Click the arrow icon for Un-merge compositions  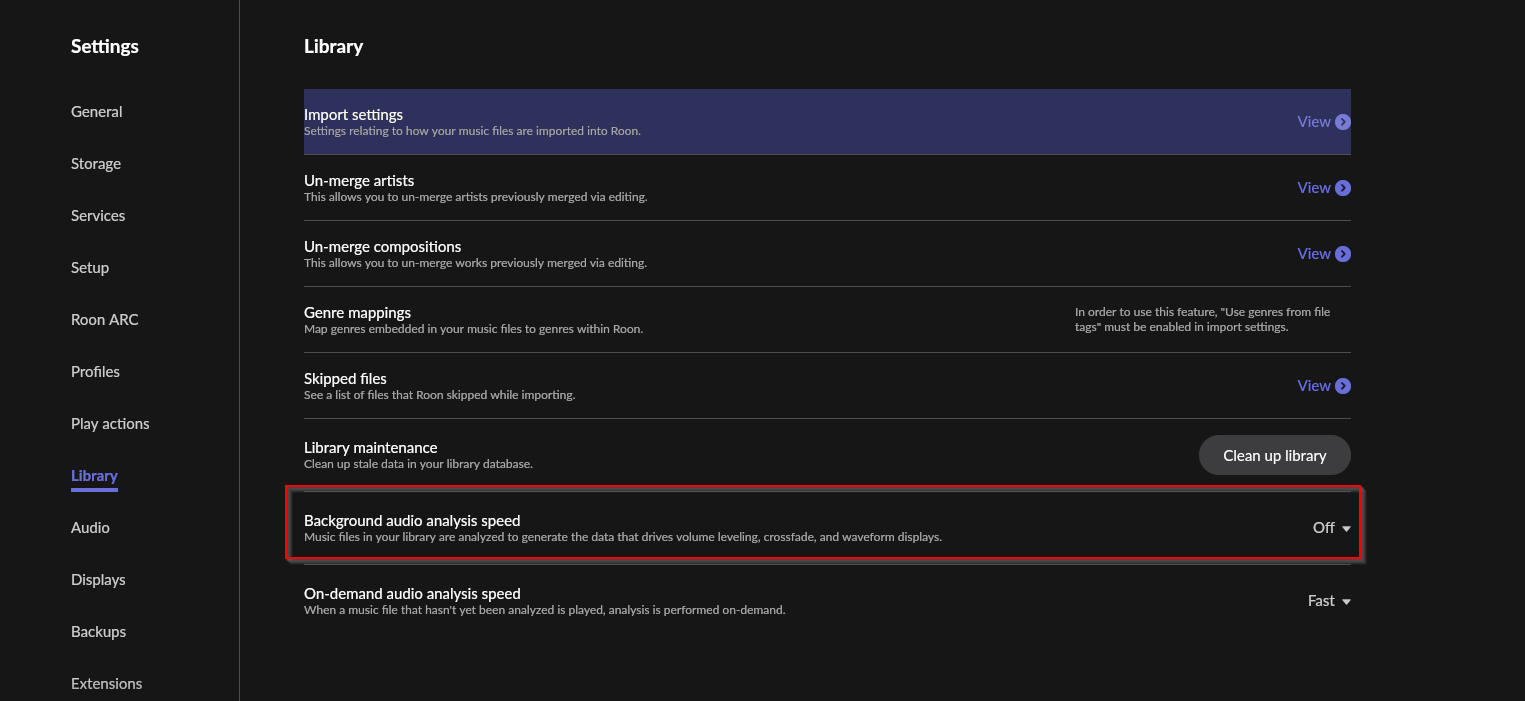(x=1343, y=254)
